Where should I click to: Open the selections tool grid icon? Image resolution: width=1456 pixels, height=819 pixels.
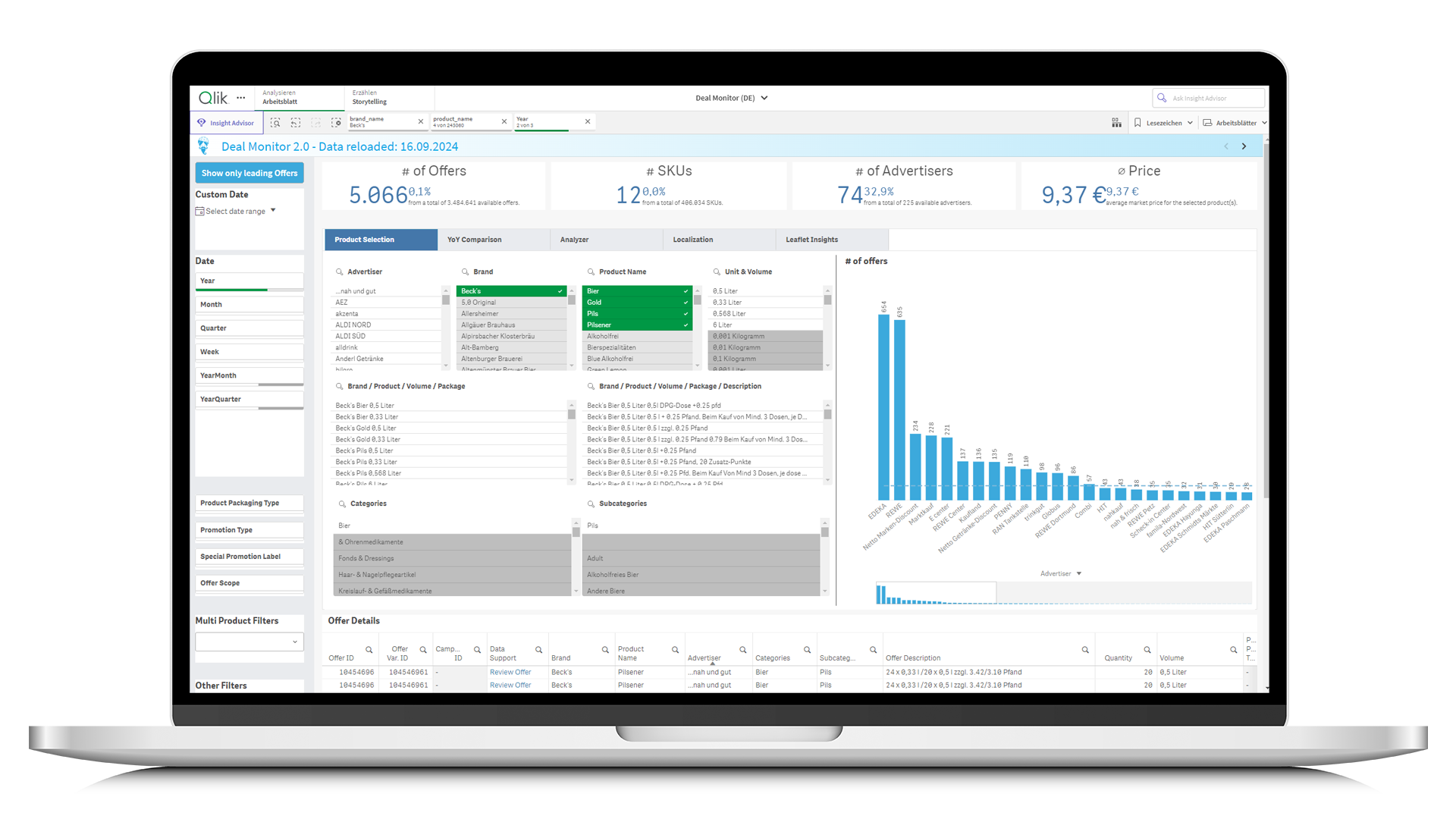pyautogui.click(x=1116, y=122)
